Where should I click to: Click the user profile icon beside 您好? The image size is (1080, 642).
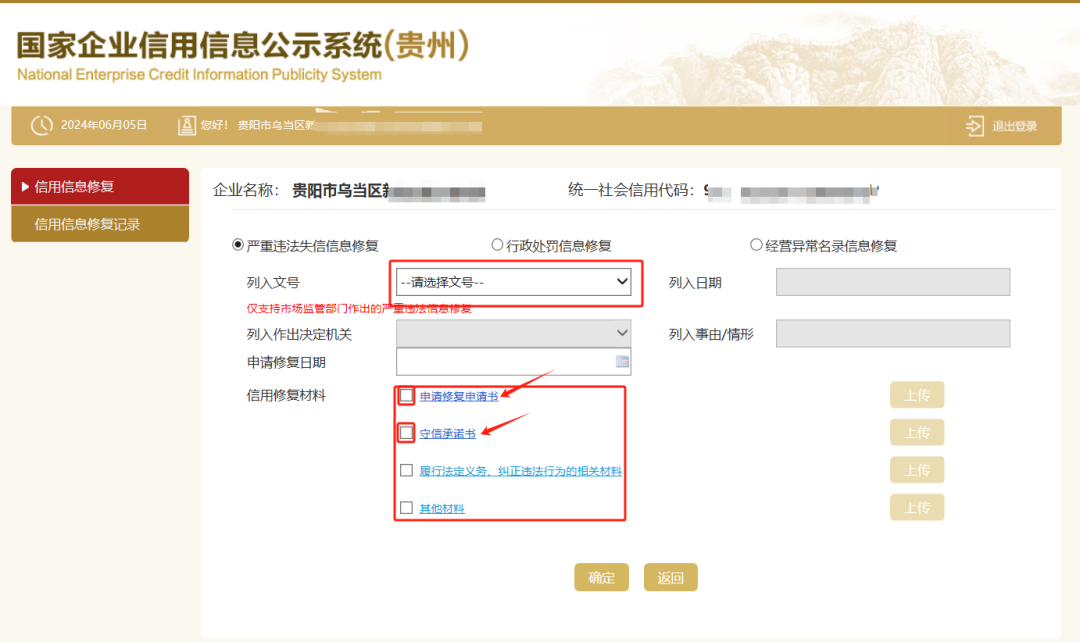187,125
